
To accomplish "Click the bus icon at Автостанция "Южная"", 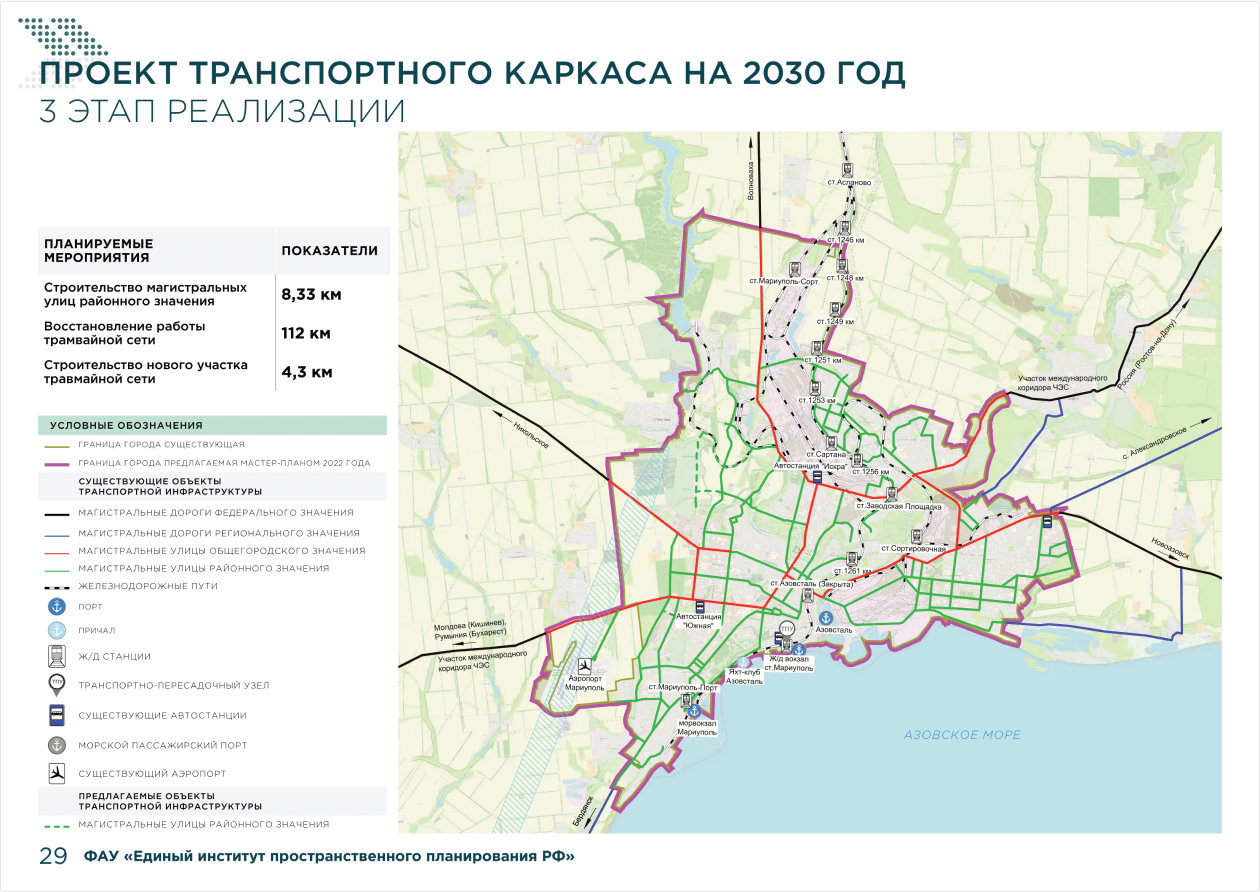I will (x=699, y=606).
